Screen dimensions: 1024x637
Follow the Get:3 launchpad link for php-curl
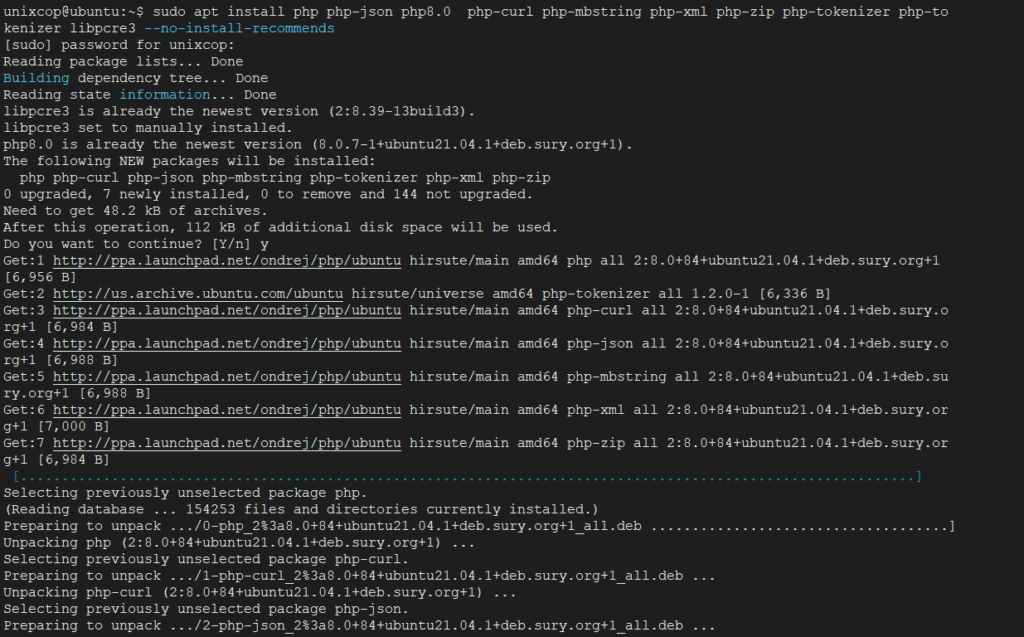227,310
